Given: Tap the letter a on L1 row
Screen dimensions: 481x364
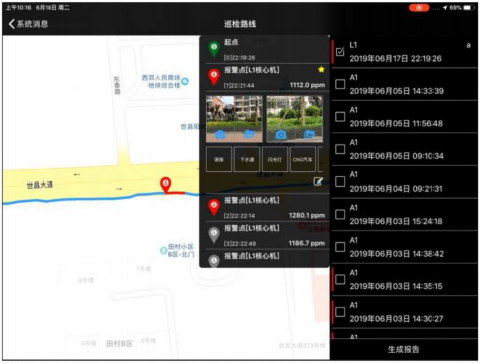Looking at the screenshot, I should pyautogui.click(x=468, y=45).
